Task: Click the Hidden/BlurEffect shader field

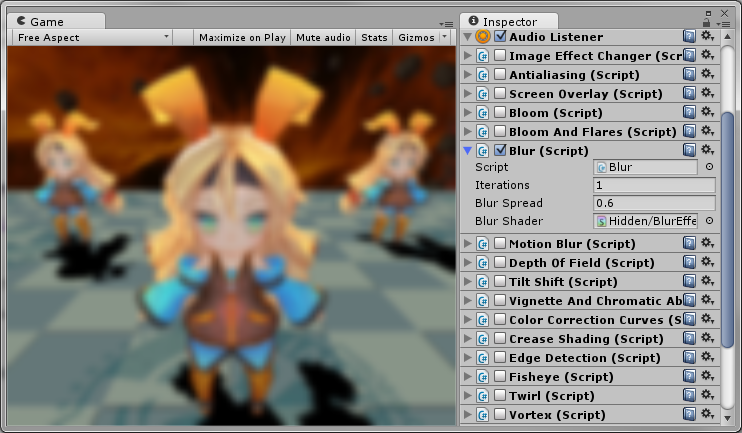Action: (x=645, y=221)
